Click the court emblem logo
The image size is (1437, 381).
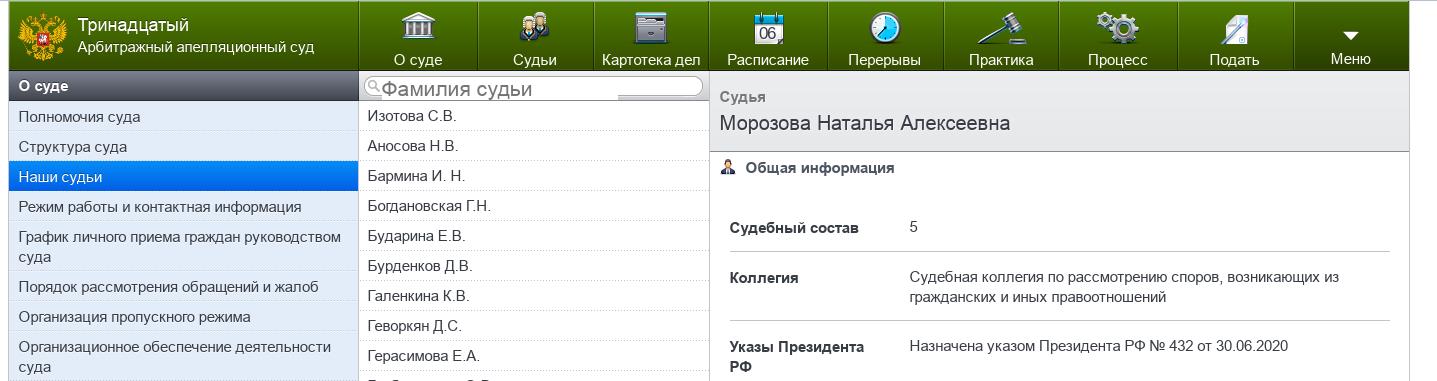[42, 36]
